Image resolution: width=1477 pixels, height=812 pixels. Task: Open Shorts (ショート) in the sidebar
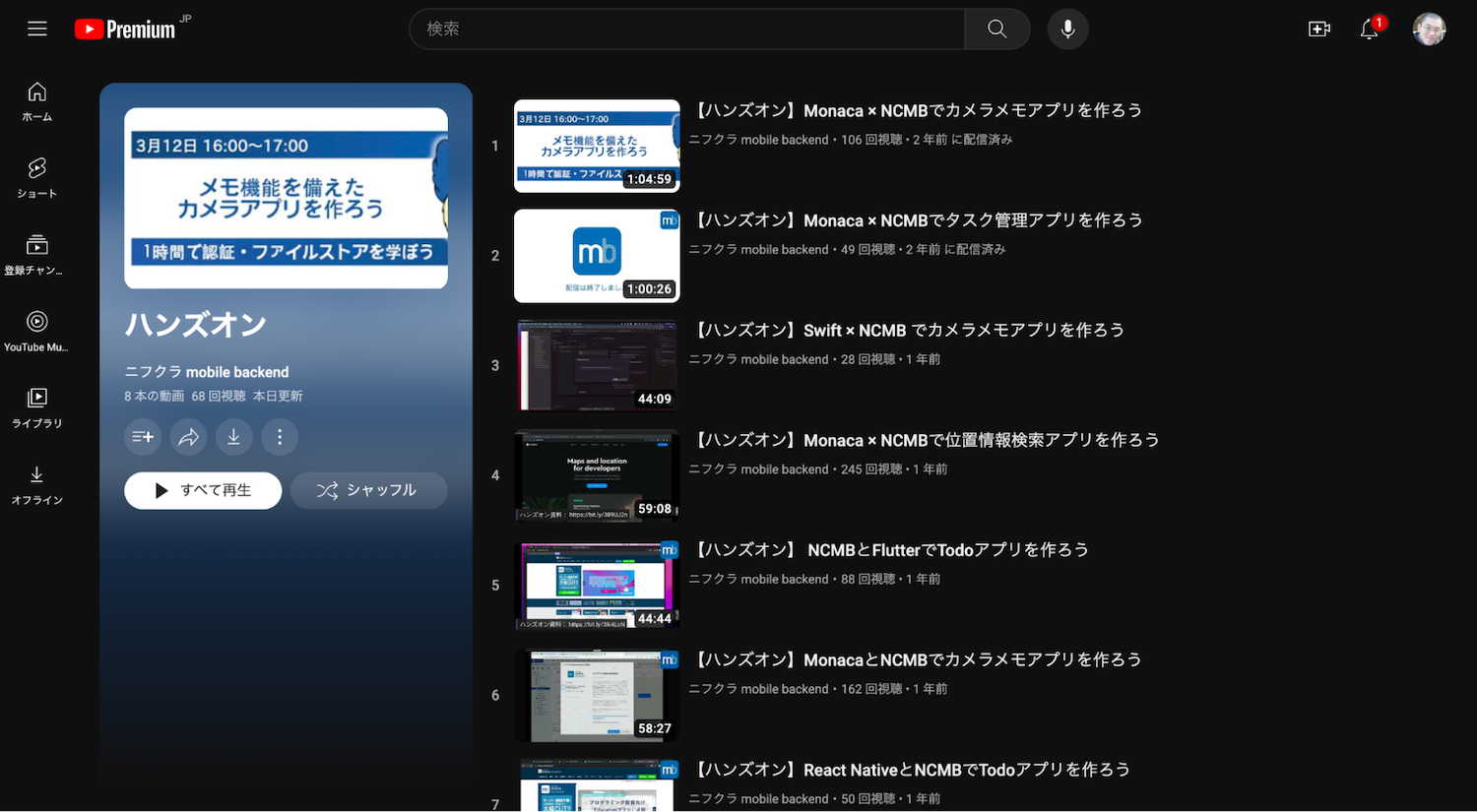point(37,178)
